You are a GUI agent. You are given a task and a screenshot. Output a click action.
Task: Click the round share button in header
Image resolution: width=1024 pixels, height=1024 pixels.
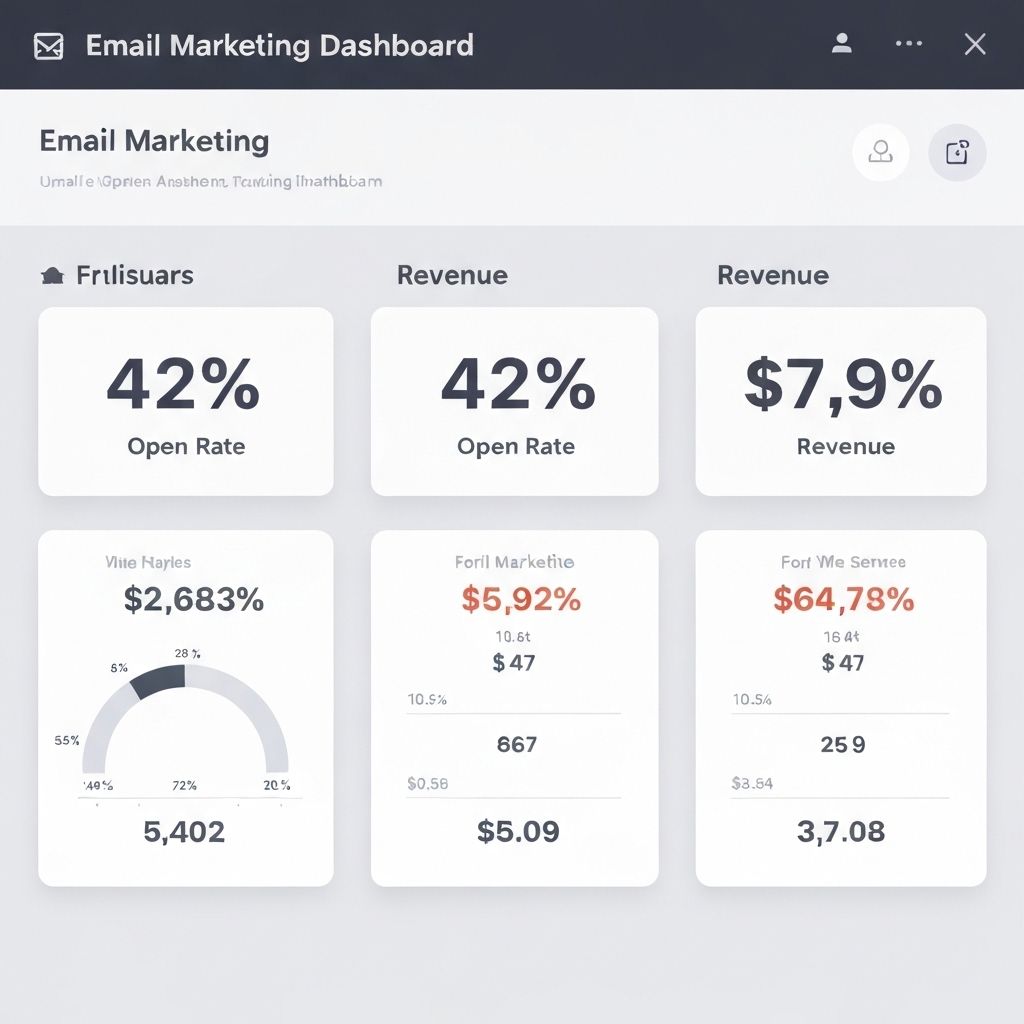pos(957,152)
